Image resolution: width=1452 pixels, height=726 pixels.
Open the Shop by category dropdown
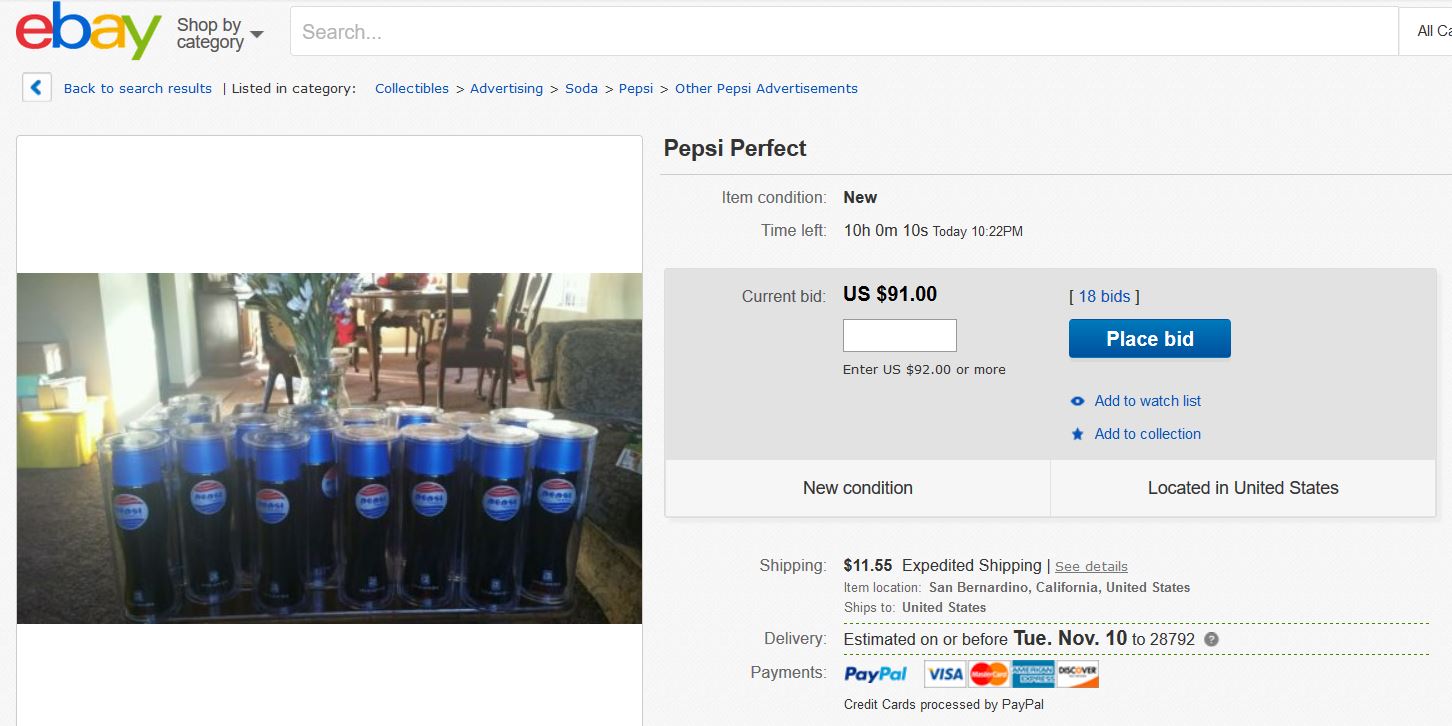[220, 33]
